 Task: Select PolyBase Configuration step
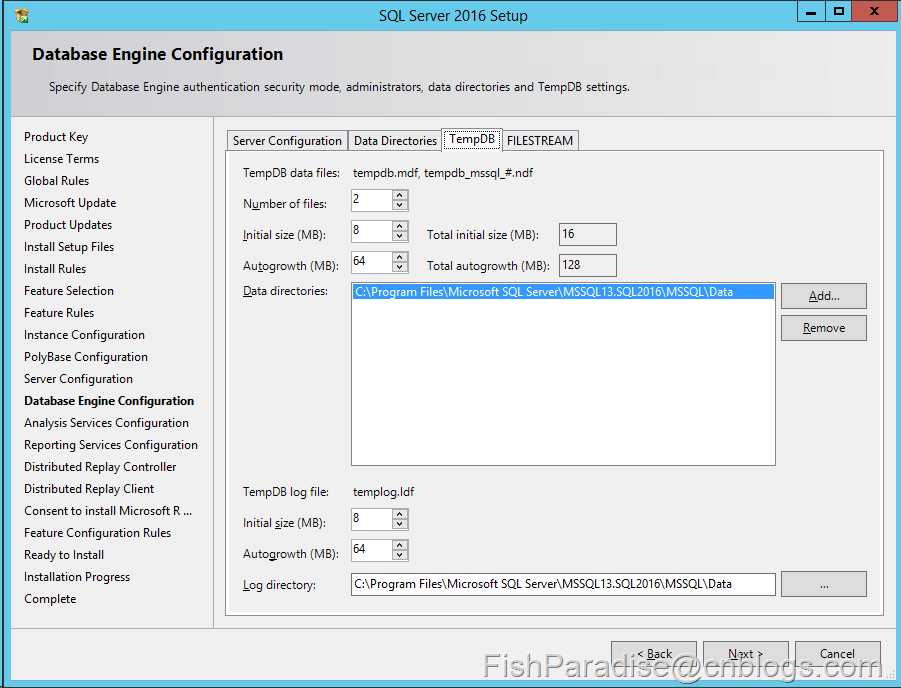86,357
